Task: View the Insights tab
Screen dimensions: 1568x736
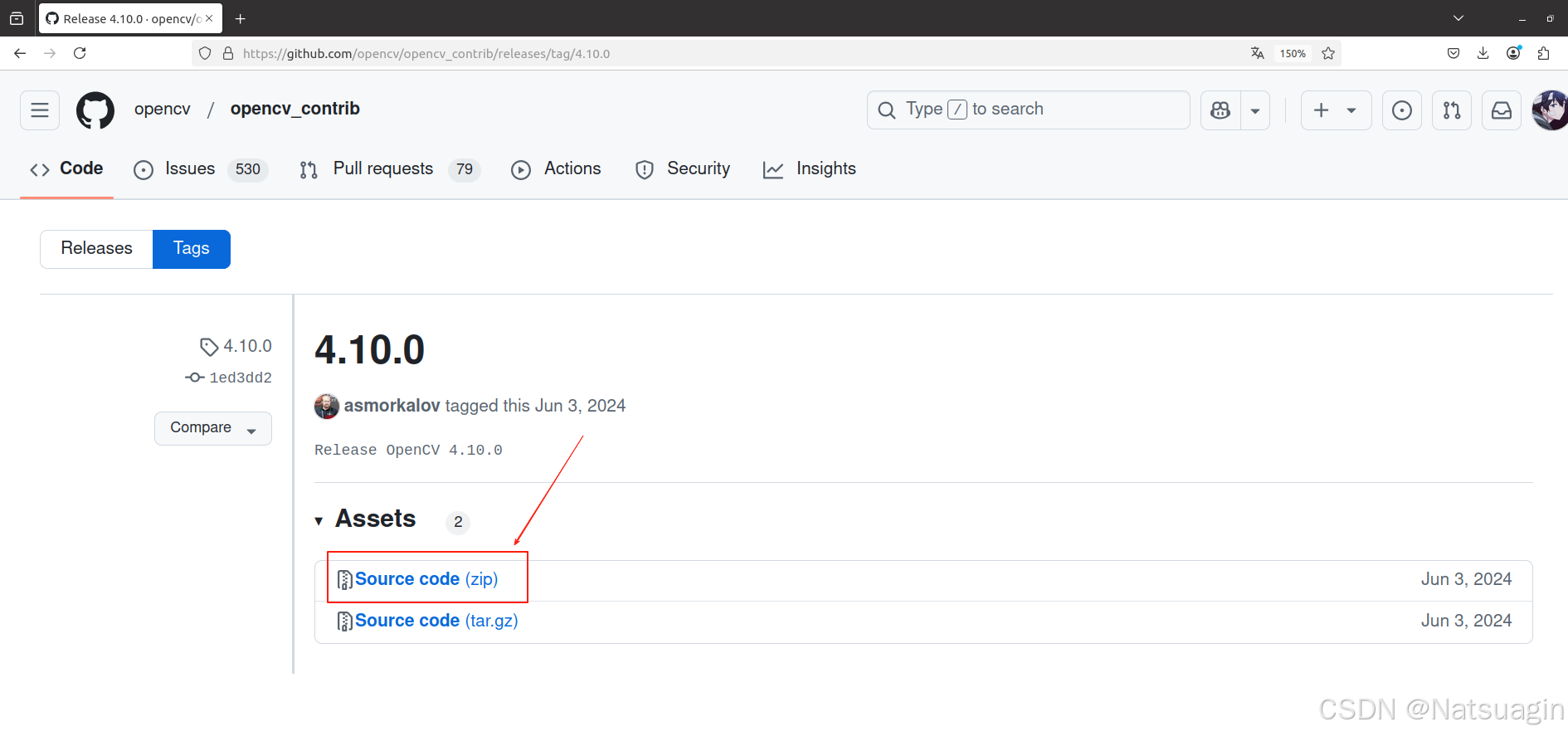Action: point(810,169)
